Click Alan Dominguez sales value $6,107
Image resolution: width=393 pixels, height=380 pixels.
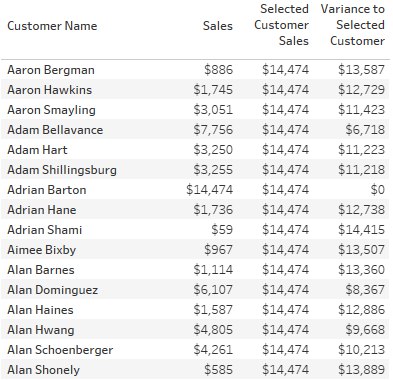click(213, 290)
